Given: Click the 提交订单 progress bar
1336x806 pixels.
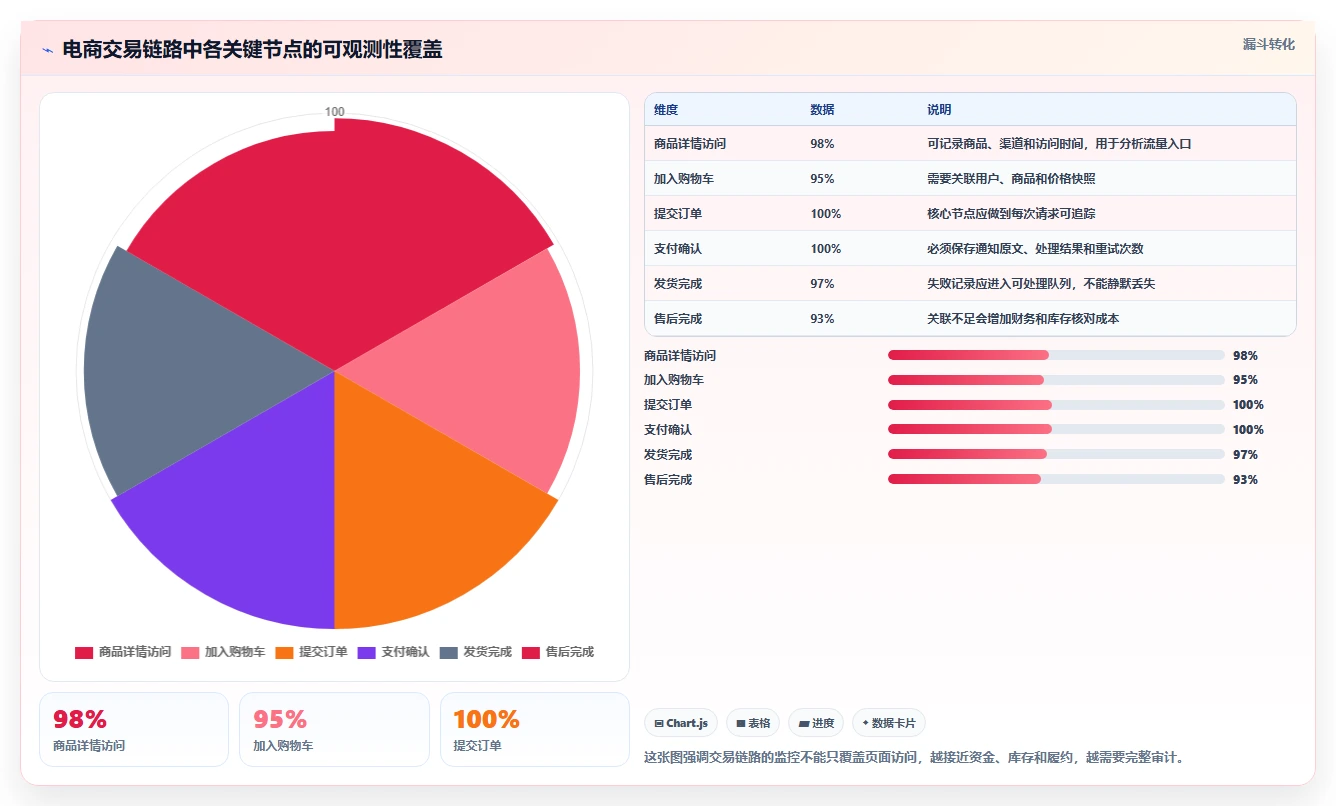Looking at the screenshot, I should click(1056, 405).
